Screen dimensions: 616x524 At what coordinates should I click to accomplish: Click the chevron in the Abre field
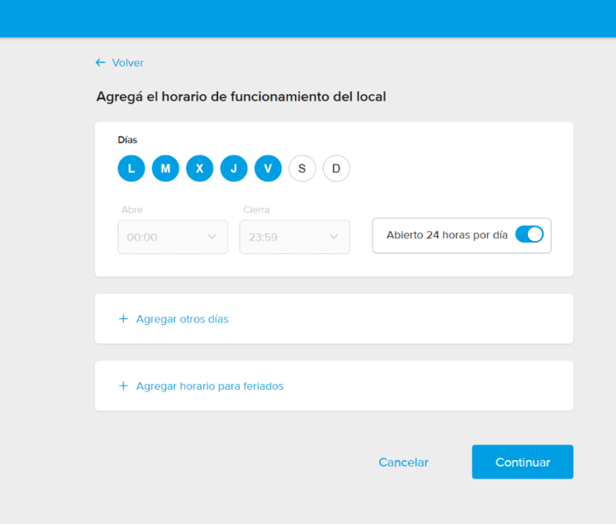pos(212,237)
